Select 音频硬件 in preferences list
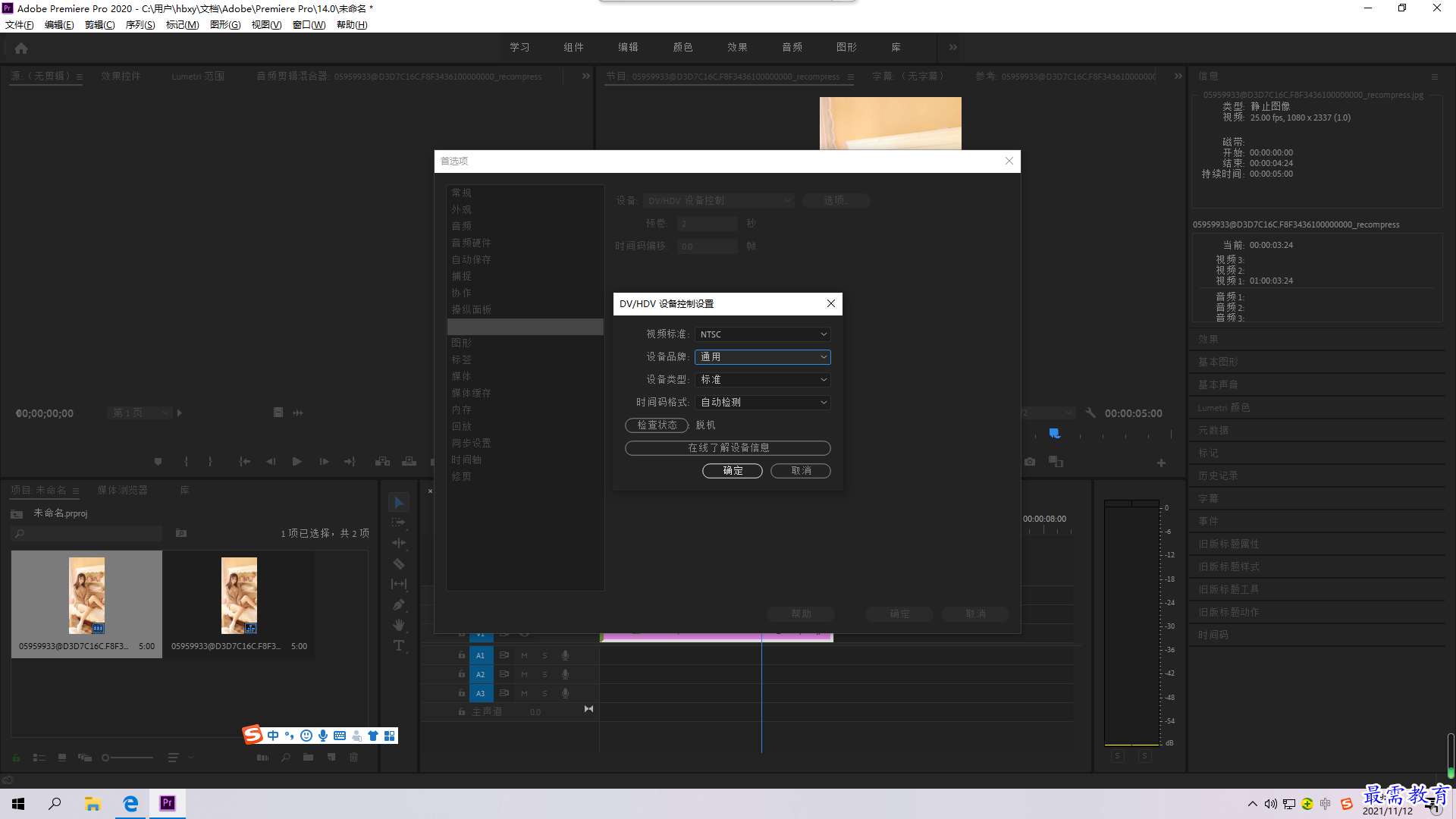Screen dimensions: 1456x819 coord(471,243)
